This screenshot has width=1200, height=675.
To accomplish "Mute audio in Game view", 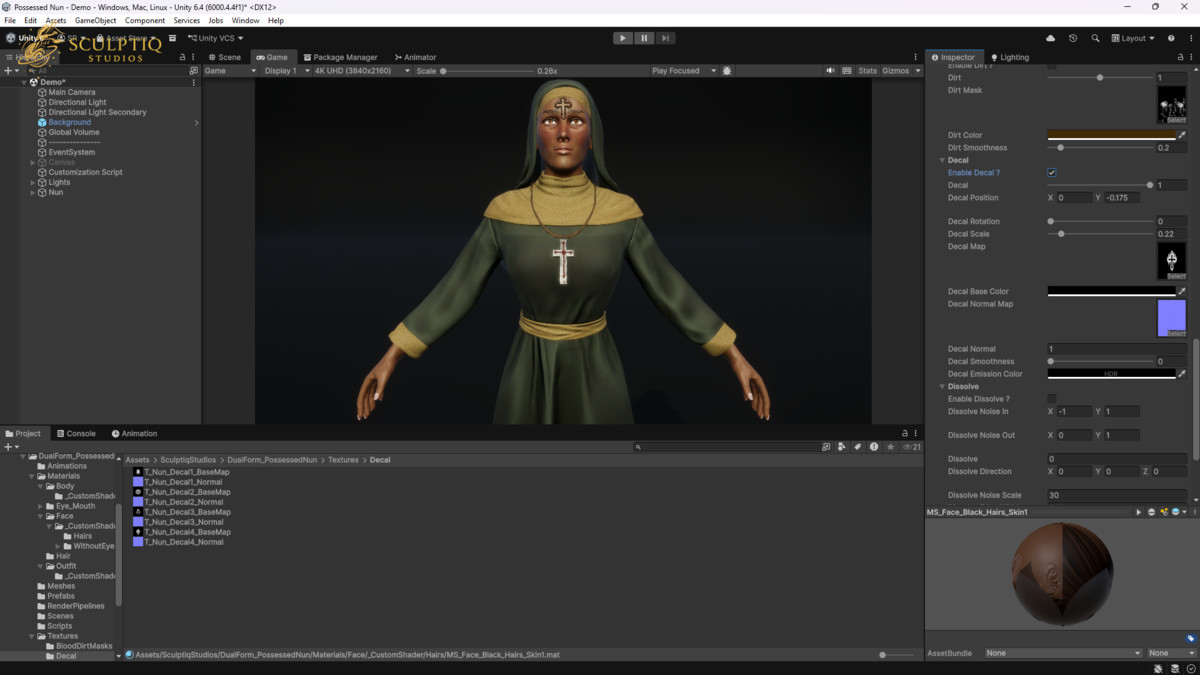I will (830, 71).
